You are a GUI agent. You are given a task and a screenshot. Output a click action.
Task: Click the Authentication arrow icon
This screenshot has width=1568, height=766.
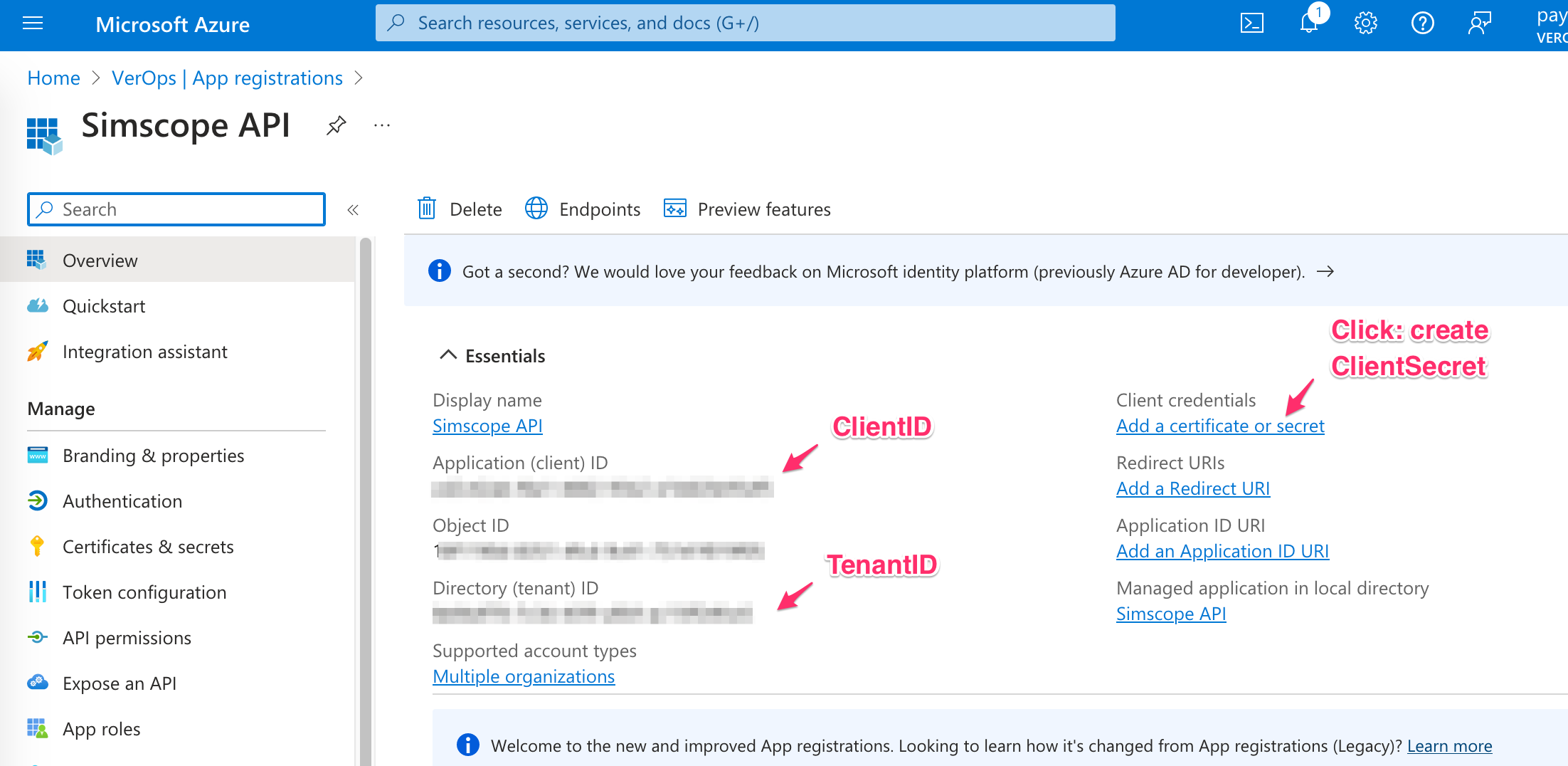pyautogui.click(x=37, y=500)
